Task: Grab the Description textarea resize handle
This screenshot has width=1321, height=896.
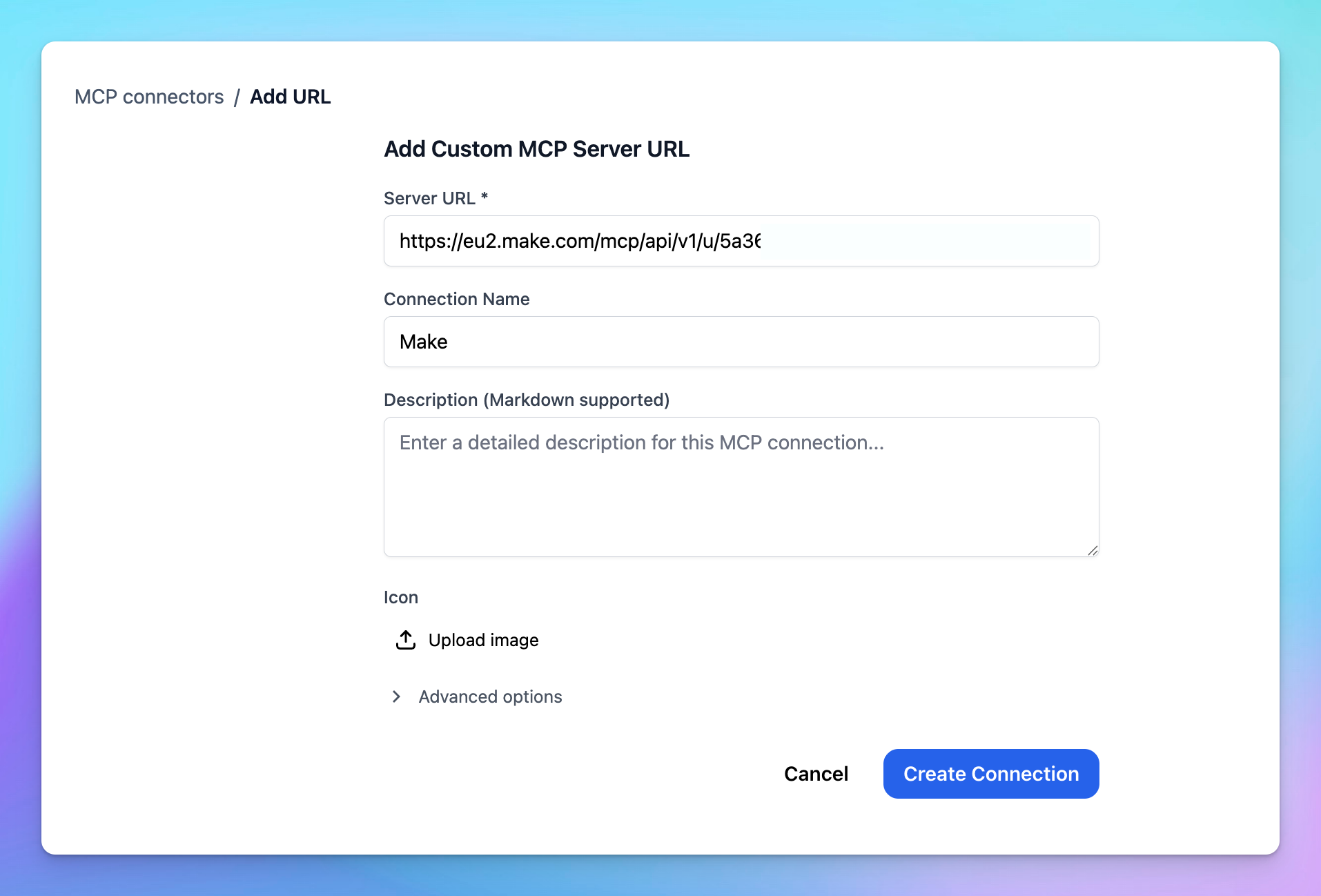Action: 1093,550
